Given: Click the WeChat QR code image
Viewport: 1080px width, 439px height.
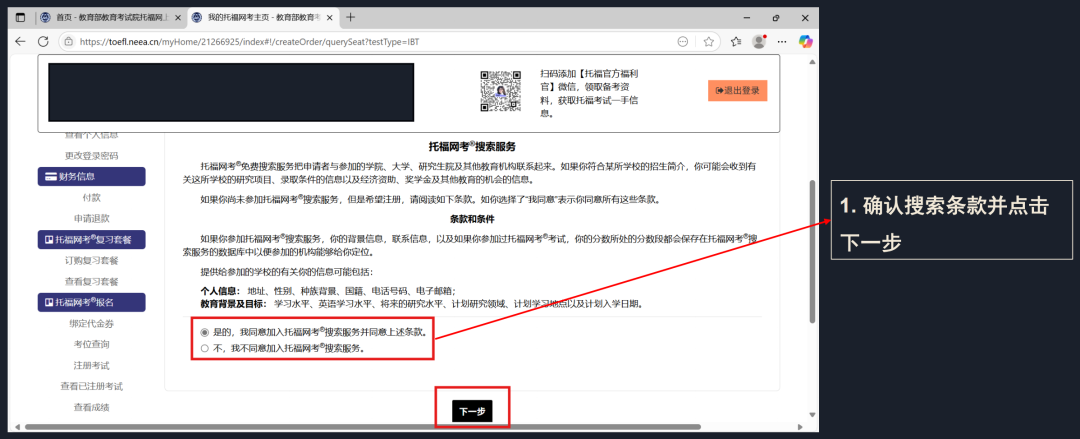Looking at the screenshot, I should click(500, 90).
